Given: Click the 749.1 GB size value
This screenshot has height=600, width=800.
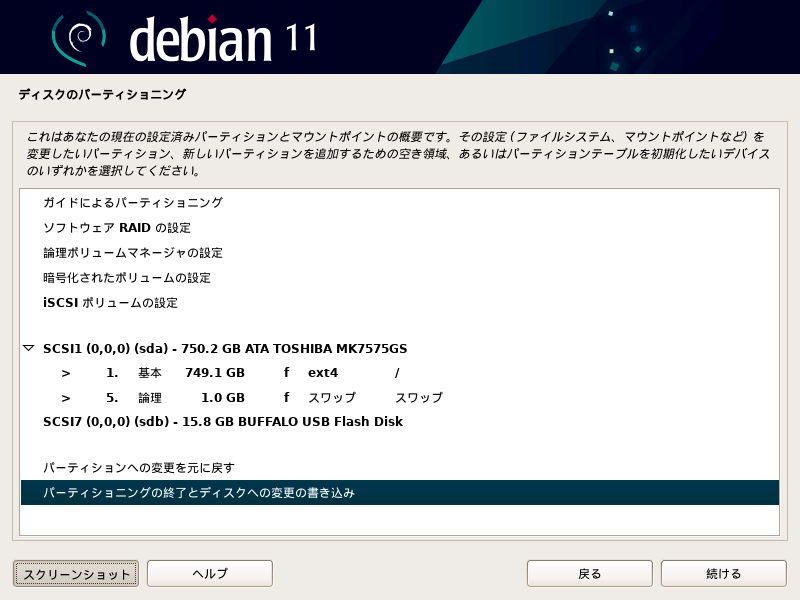Looking at the screenshot, I should (x=215, y=373).
